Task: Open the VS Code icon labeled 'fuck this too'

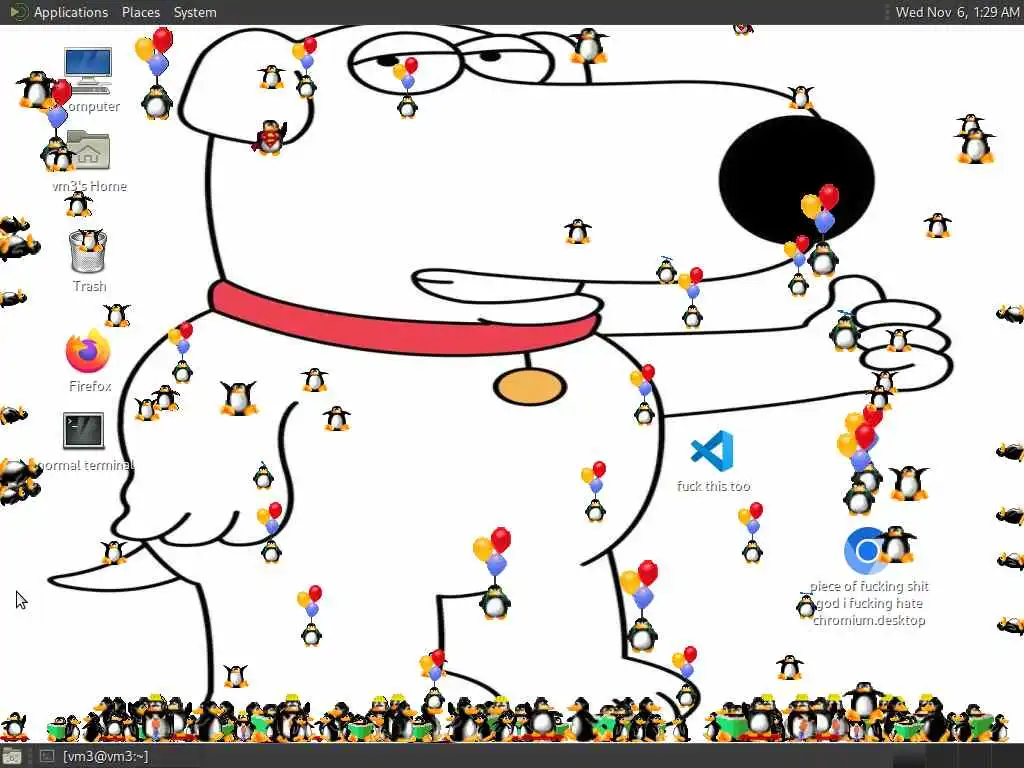Action: click(x=712, y=451)
